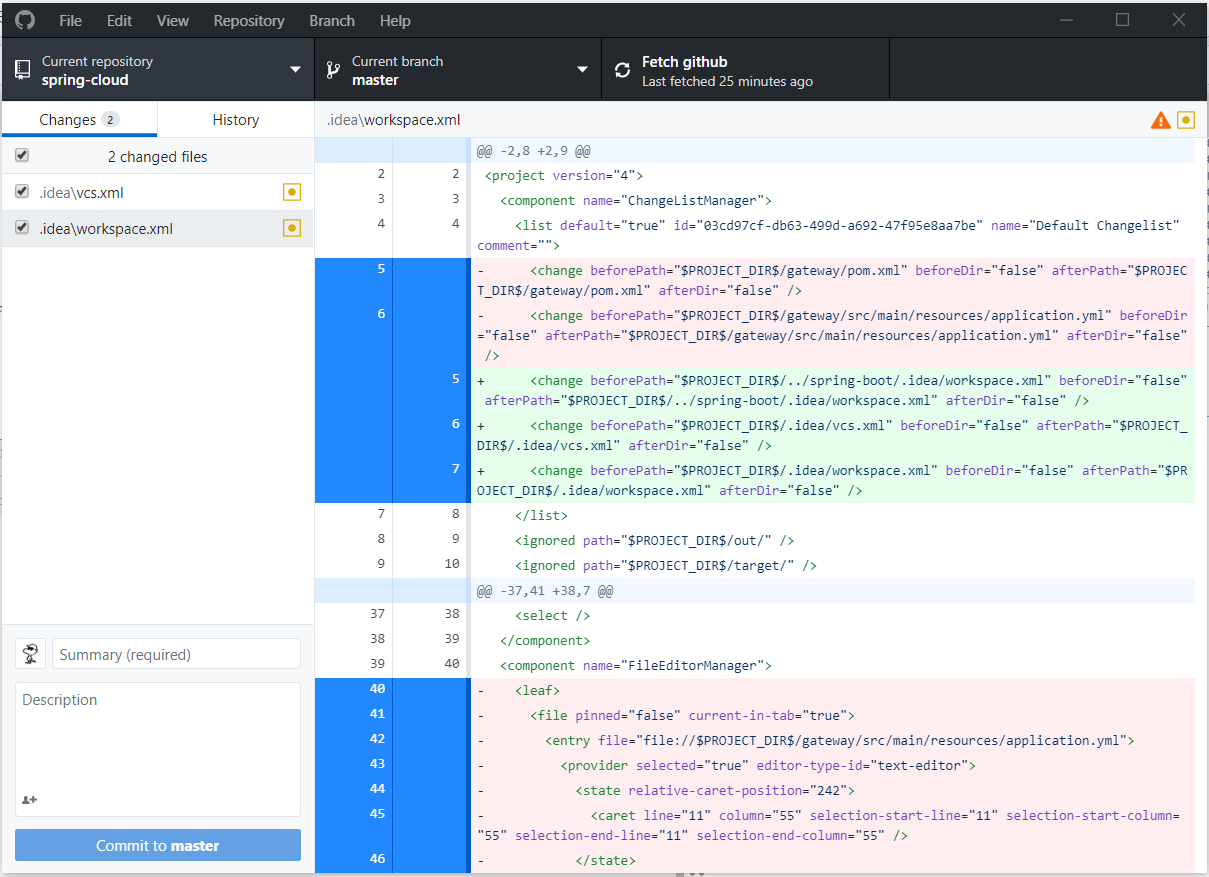
Task: Open the Help menu
Action: pyautogui.click(x=395, y=20)
